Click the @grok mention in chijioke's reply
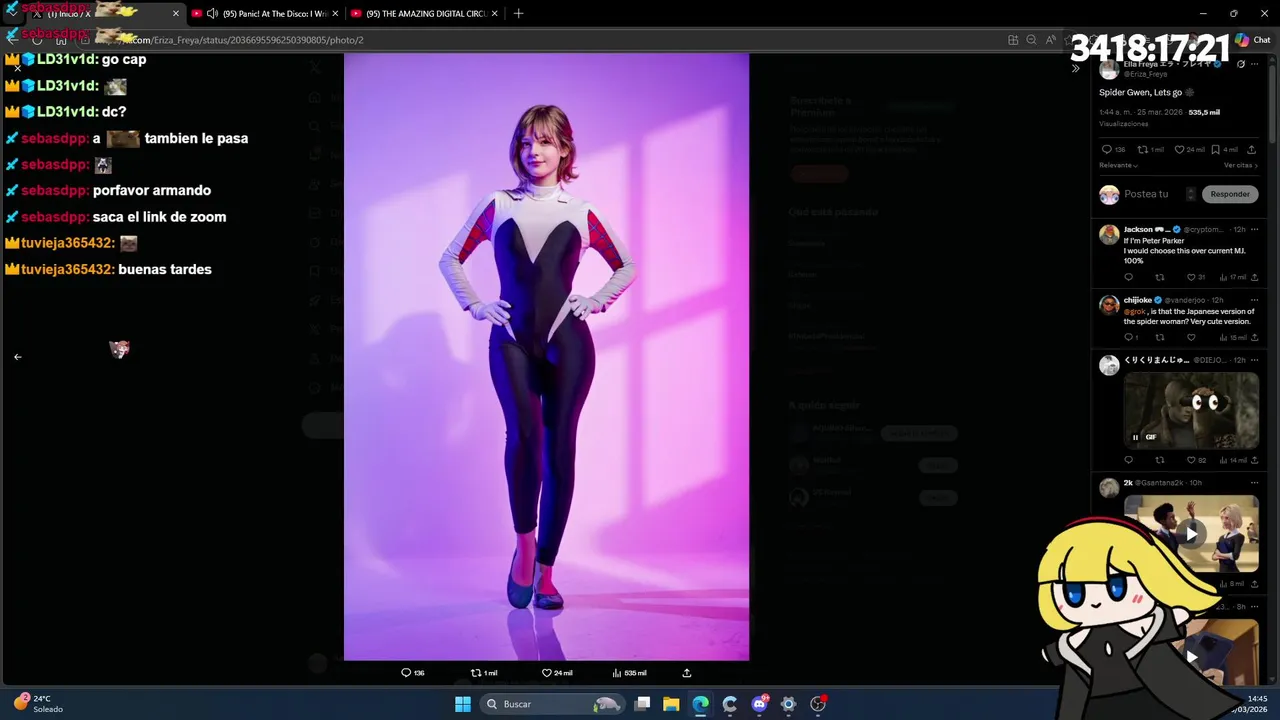The height and width of the screenshot is (720, 1280). (x=1134, y=311)
